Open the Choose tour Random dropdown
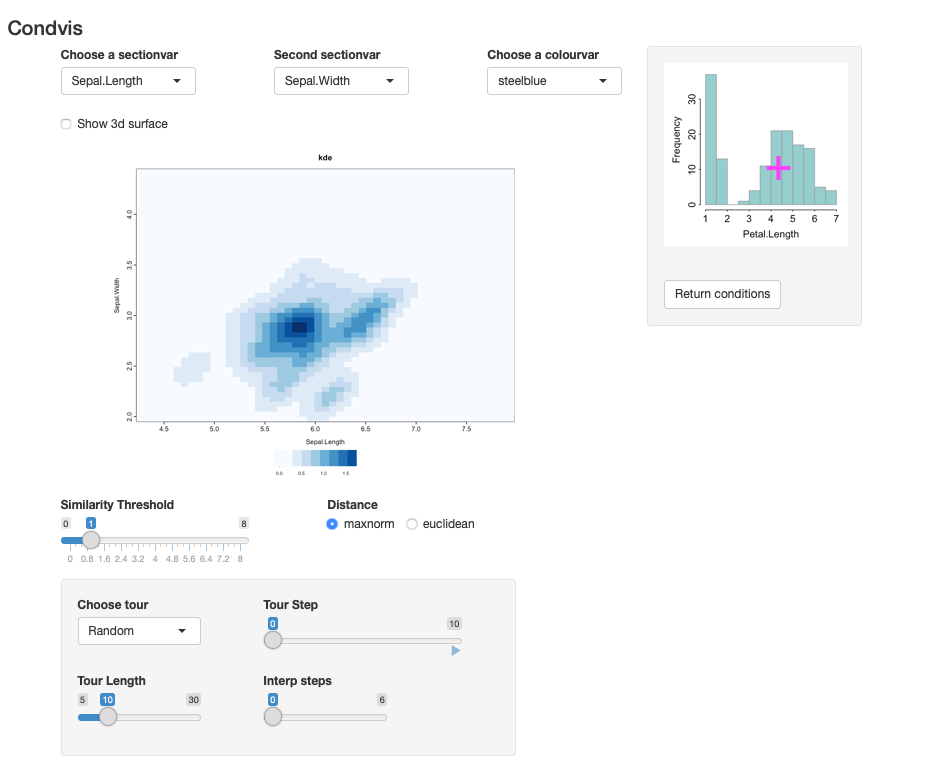Screen dimensions: 950x764 (x=139, y=631)
